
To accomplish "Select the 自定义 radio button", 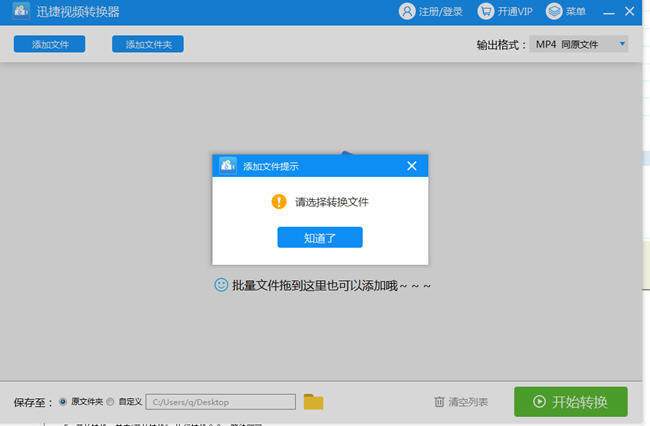I will click(110, 402).
